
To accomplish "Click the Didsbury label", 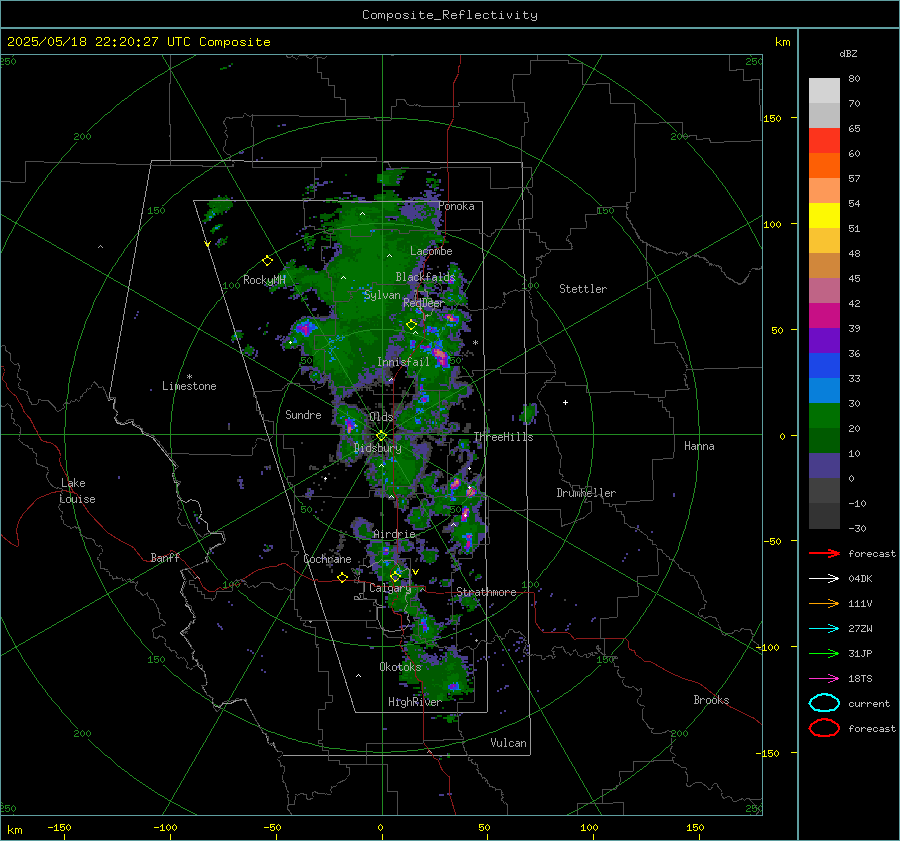I will (377, 448).
